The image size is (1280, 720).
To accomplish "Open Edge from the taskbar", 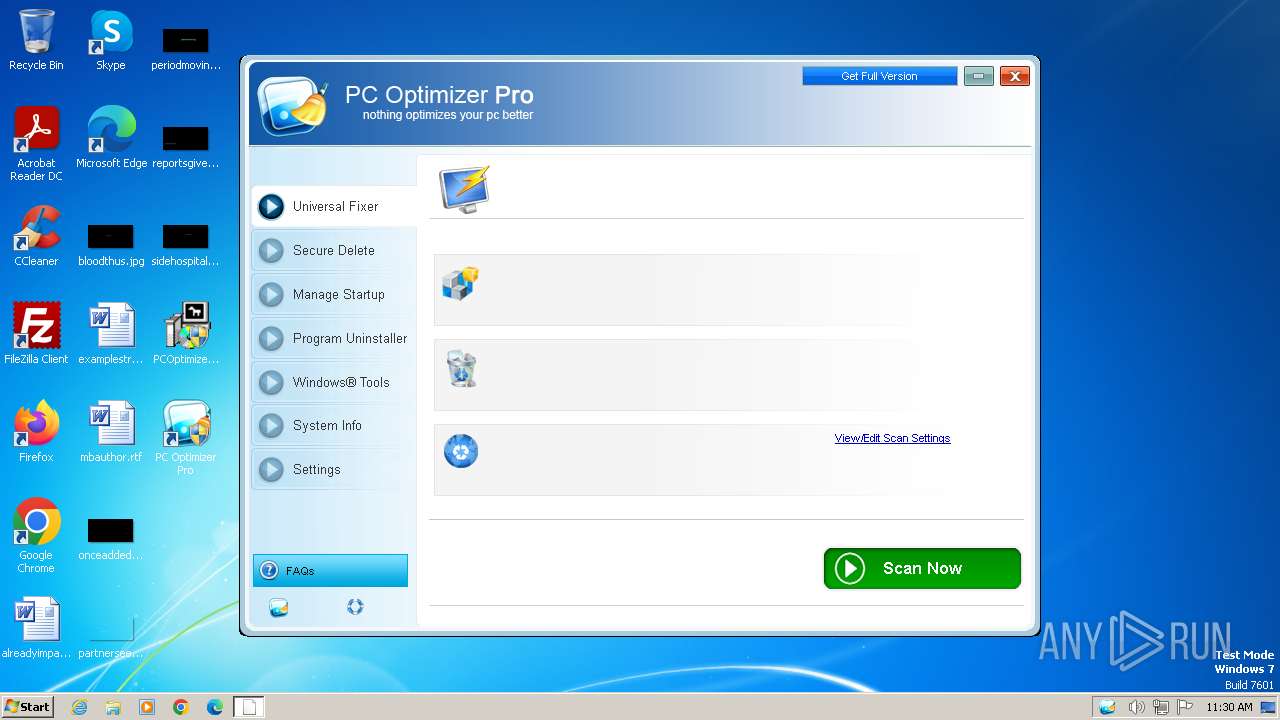I will 215,707.
